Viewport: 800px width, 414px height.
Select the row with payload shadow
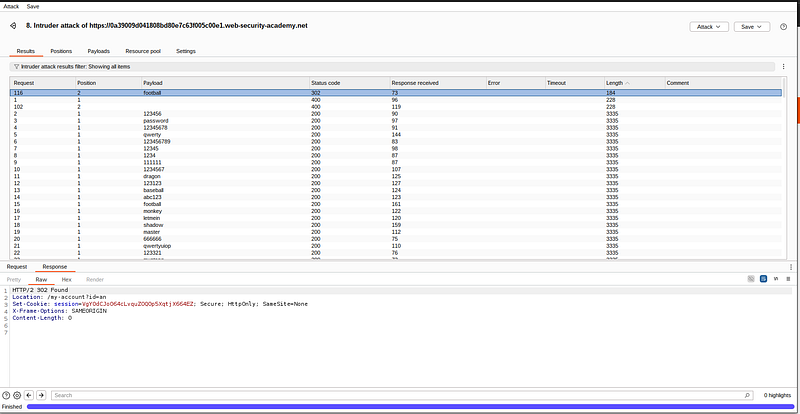coord(396,225)
